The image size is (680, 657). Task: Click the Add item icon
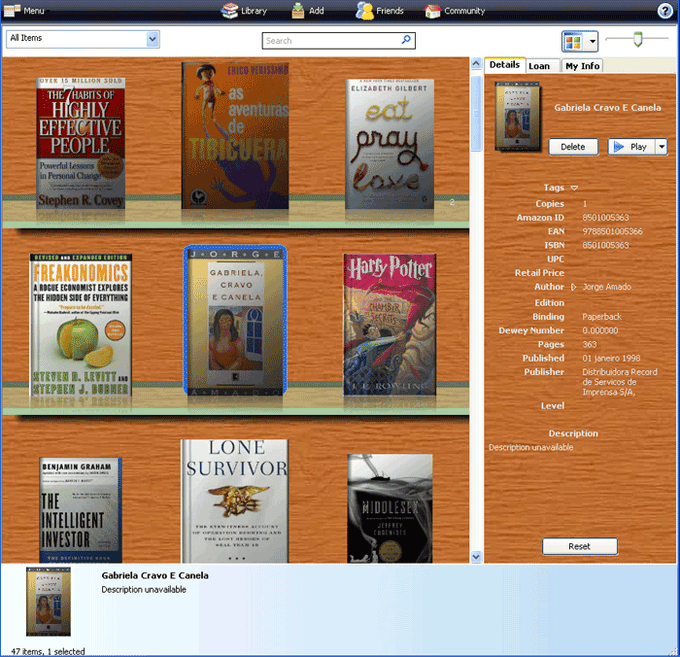pos(298,10)
